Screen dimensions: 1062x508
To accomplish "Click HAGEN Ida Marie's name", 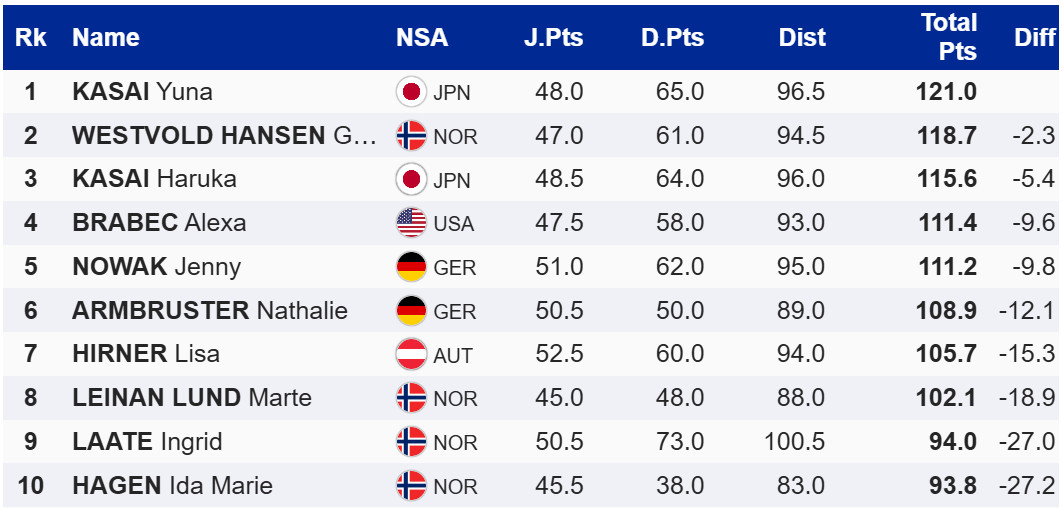I will click(x=172, y=486).
